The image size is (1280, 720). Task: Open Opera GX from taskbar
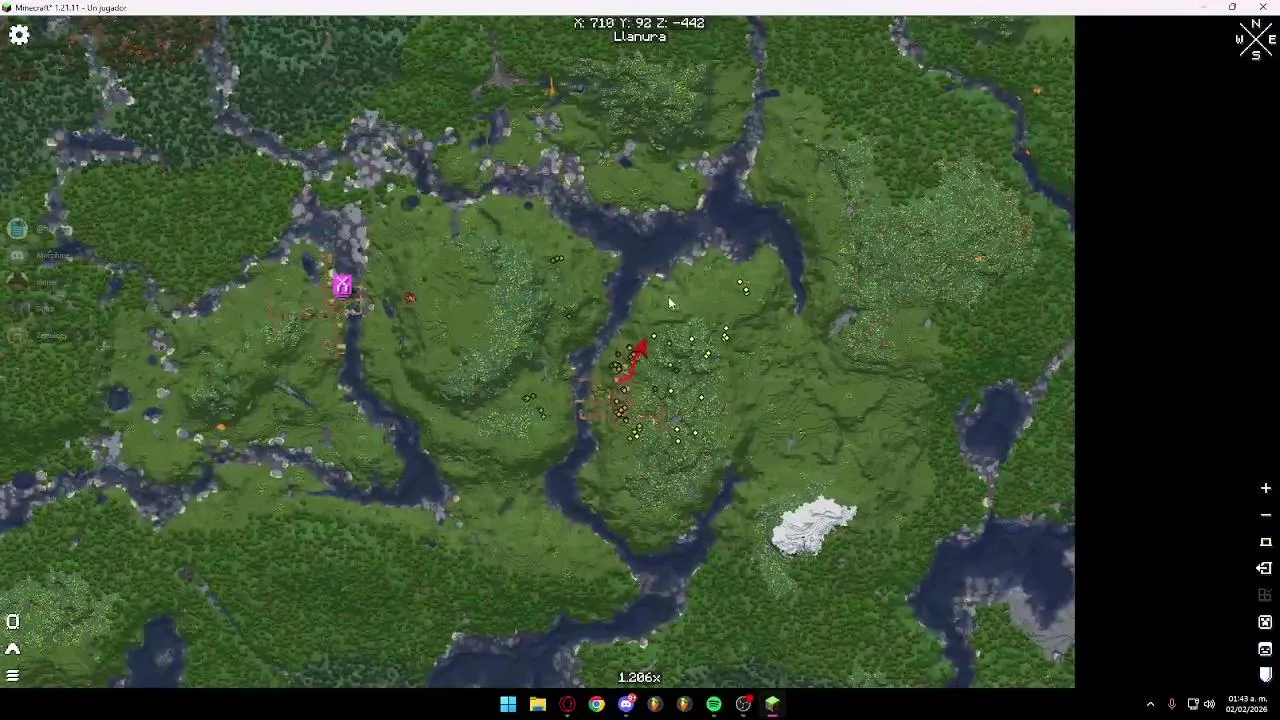[x=568, y=704]
